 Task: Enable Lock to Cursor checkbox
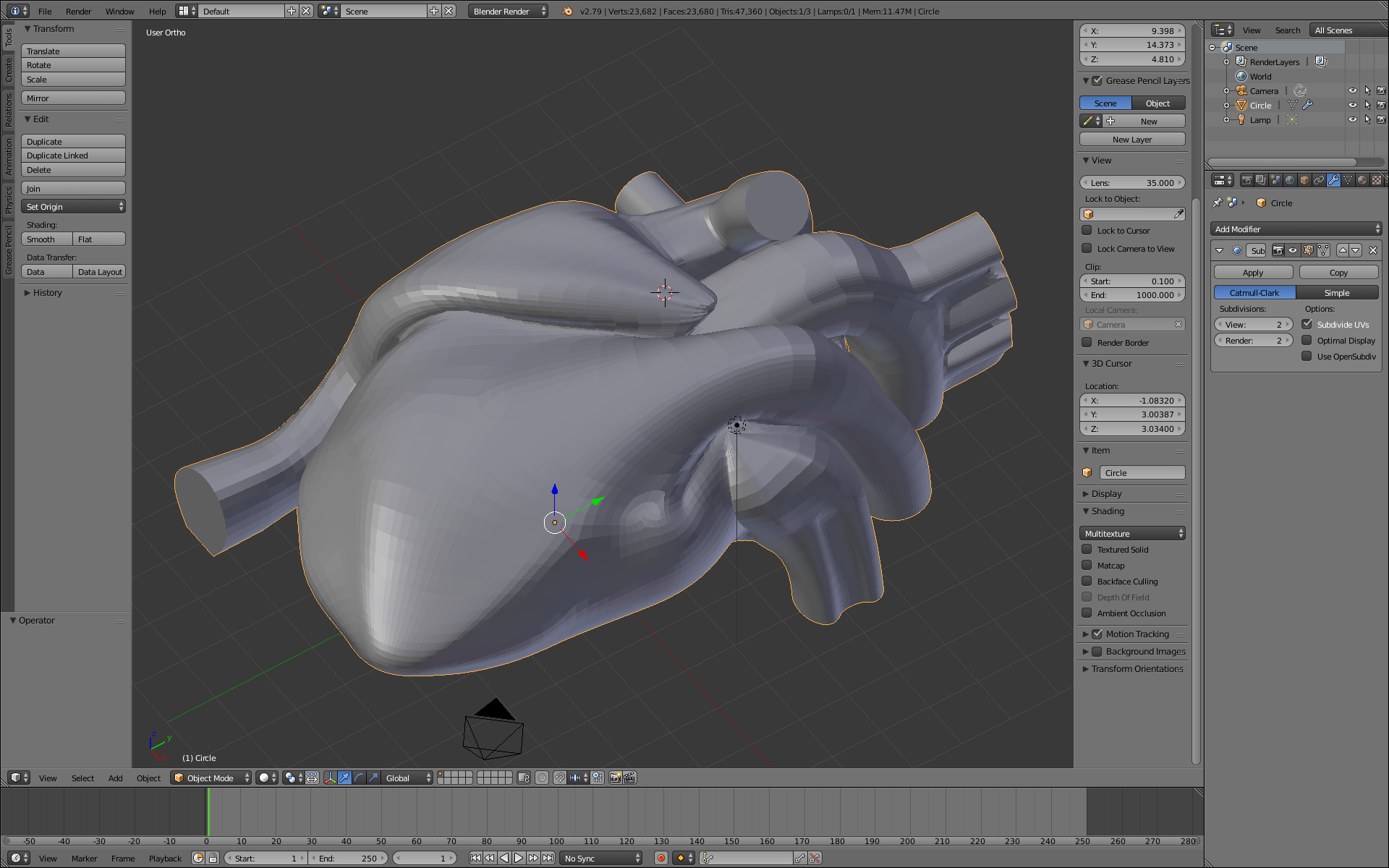[1087, 230]
